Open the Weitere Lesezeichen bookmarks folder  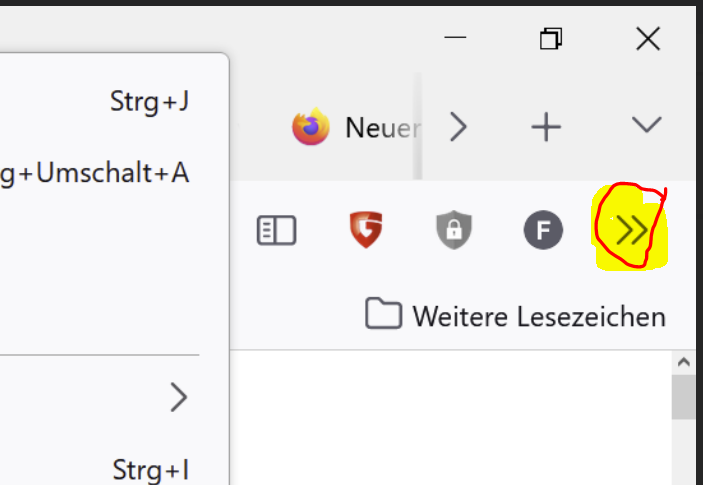(516, 317)
